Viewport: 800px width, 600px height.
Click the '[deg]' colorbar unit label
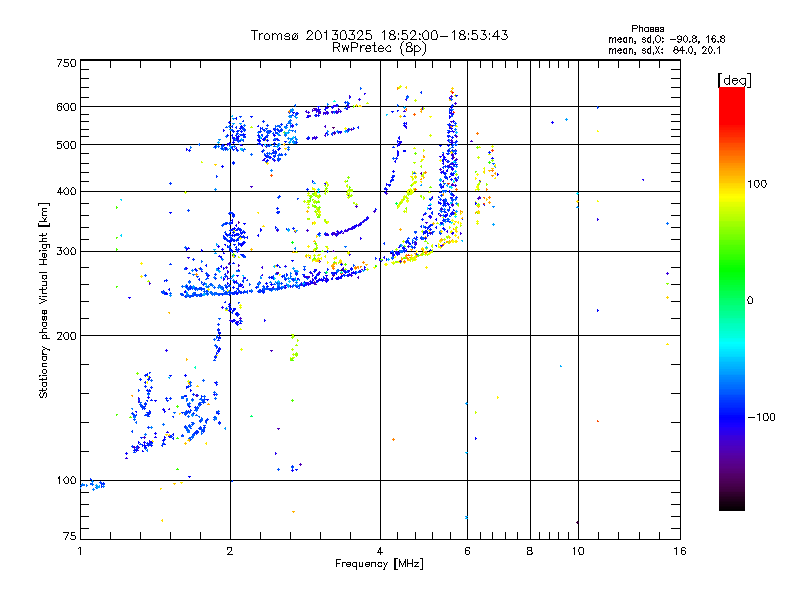point(734,81)
